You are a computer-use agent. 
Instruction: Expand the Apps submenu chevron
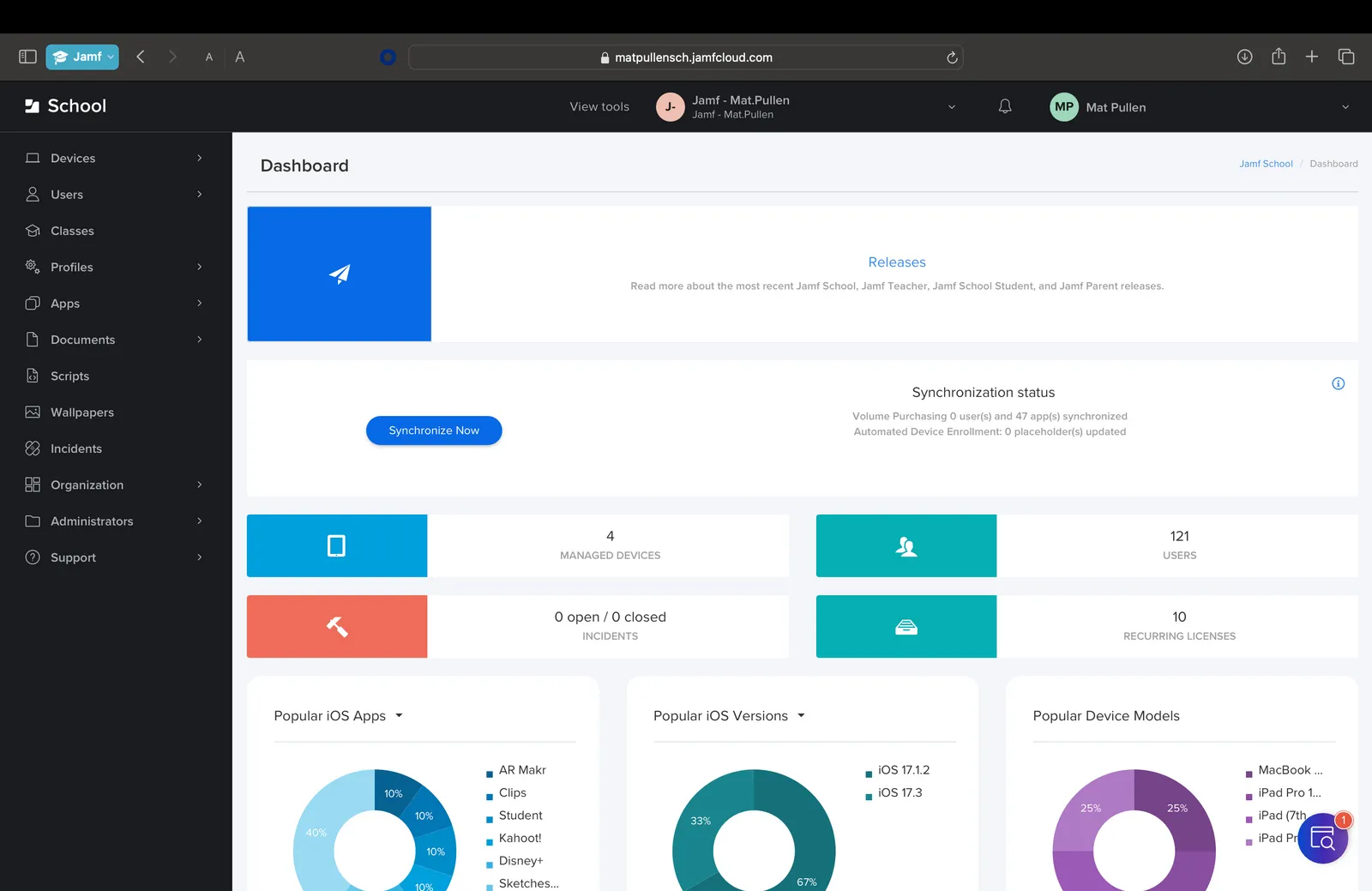click(x=200, y=304)
